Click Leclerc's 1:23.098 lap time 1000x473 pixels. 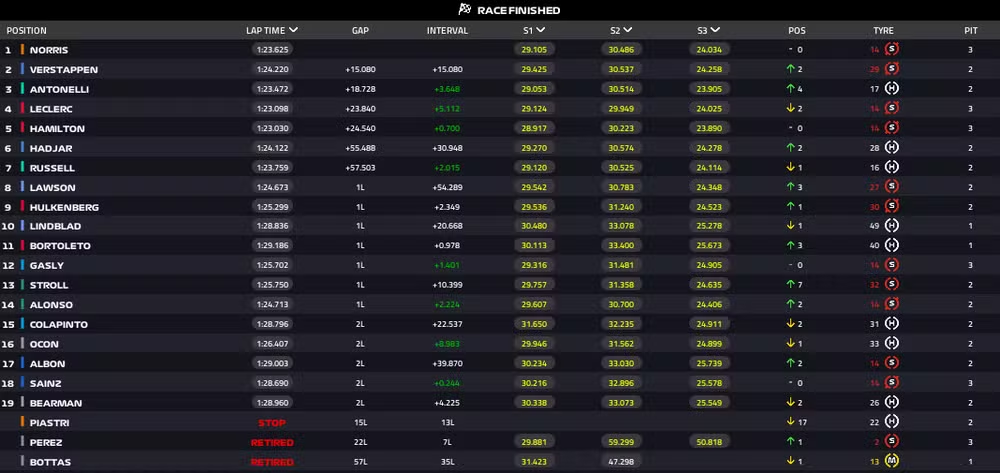coord(272,108)
